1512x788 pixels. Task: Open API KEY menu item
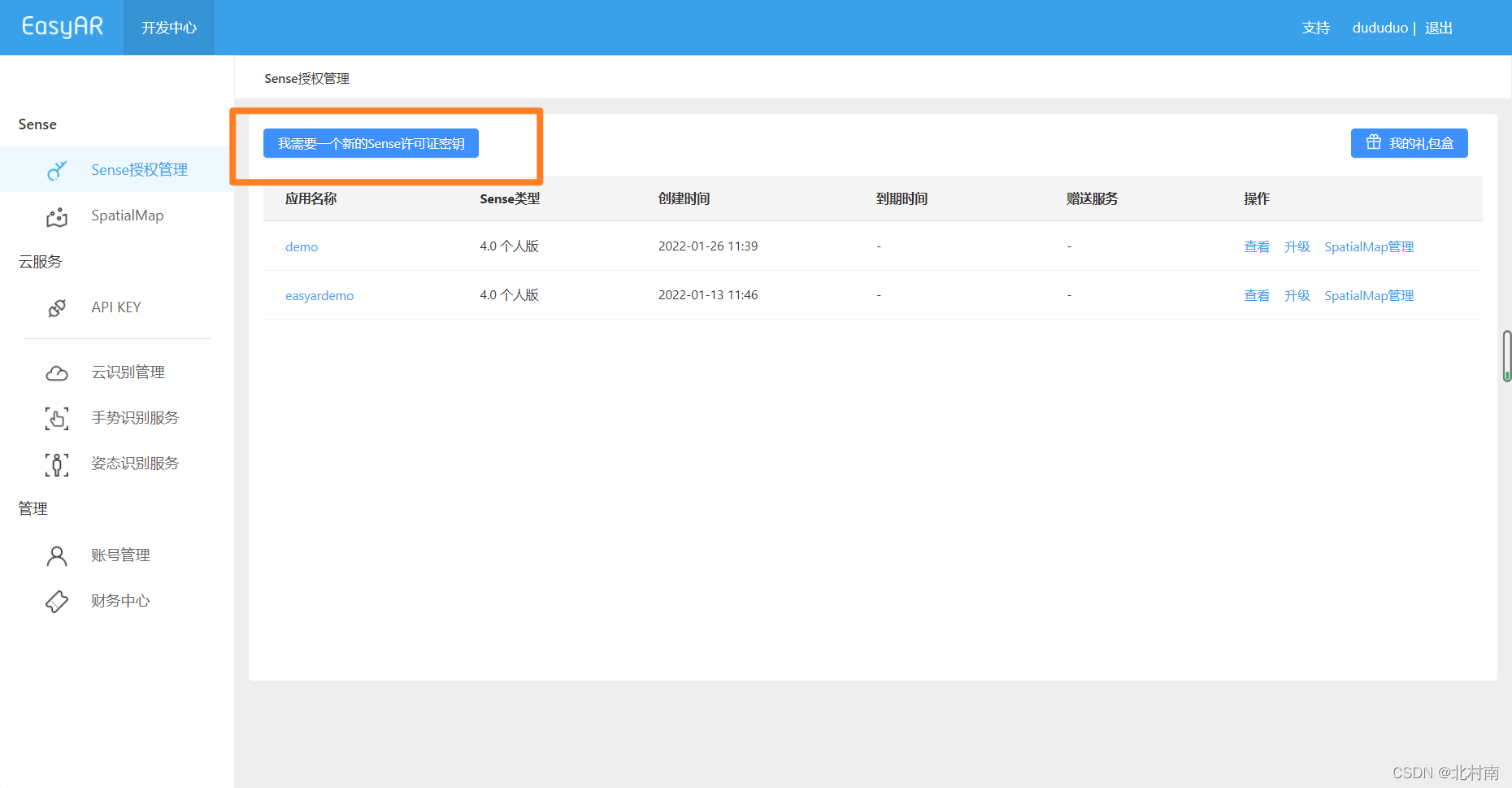pos(116,307)
